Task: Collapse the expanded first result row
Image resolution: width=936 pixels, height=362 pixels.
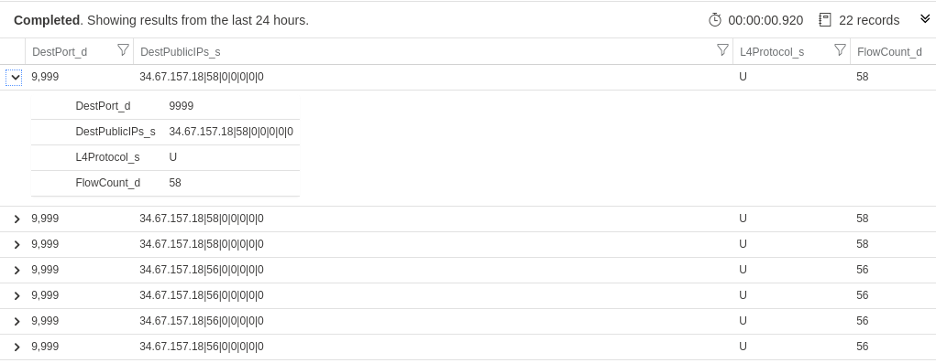Action: click(x=15, y=77)
